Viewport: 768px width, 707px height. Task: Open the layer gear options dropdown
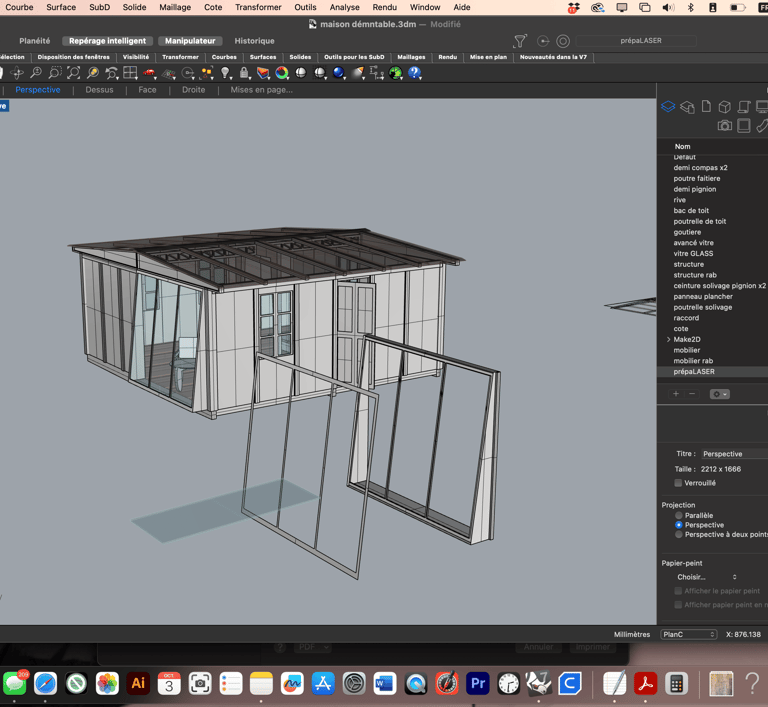click(x=720, y=394)
